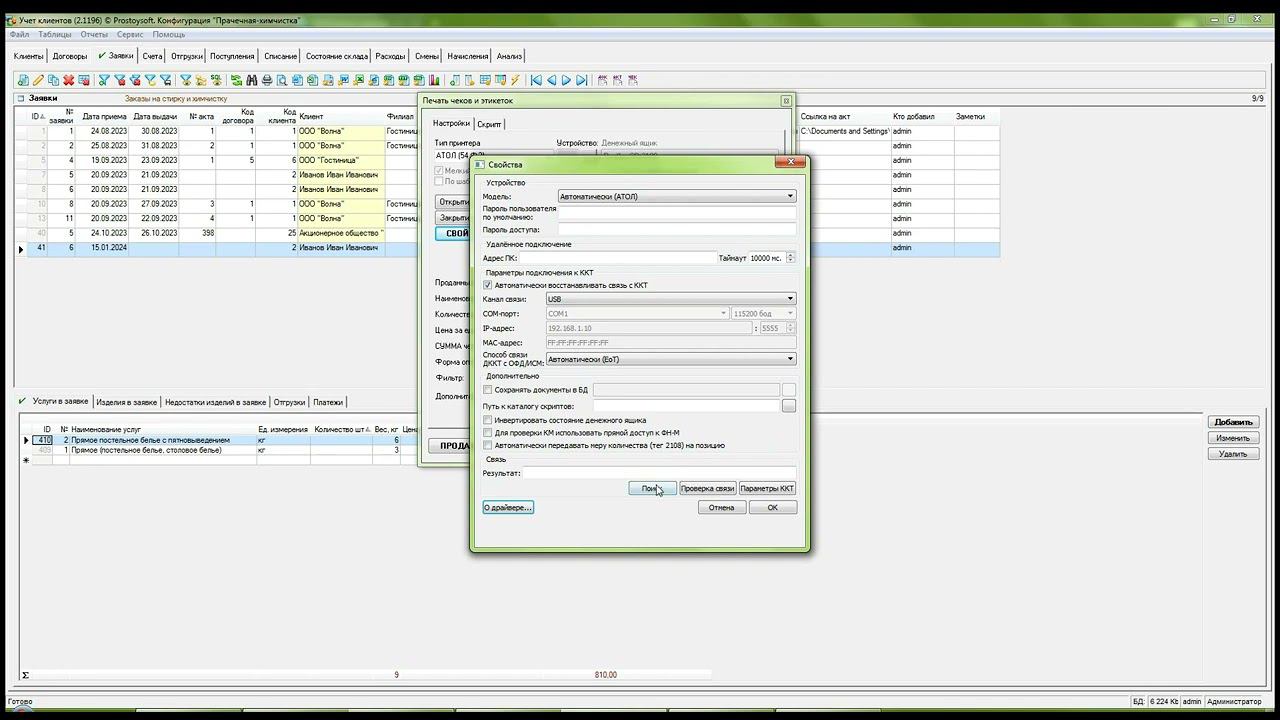
Task: Click the О драйвере... button
Action: coord(508,507)
